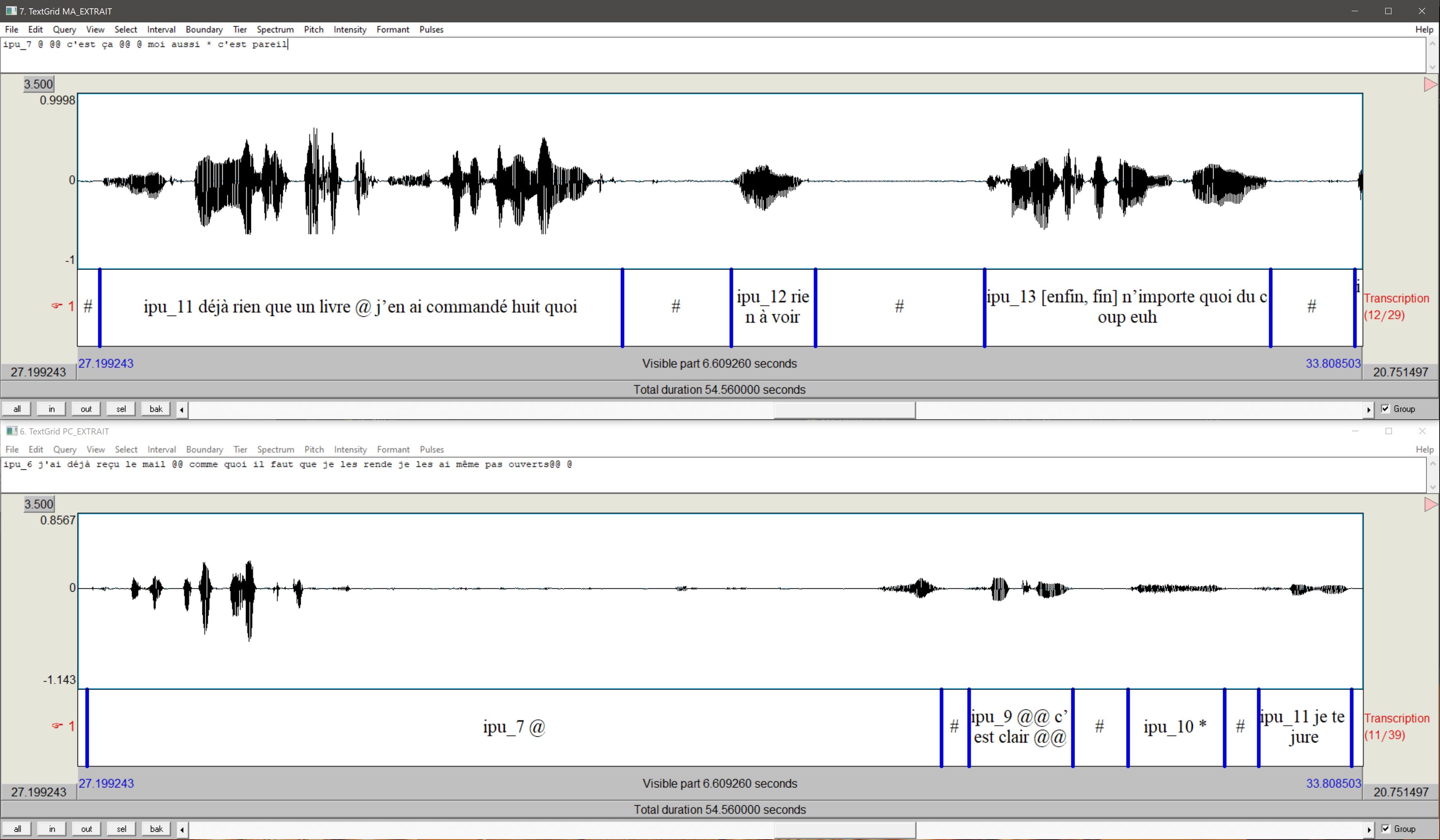The image size is (1440, 840).
Task: Open Boundary menu in PC_EXTRAIT window
Action: click(204, 449)
